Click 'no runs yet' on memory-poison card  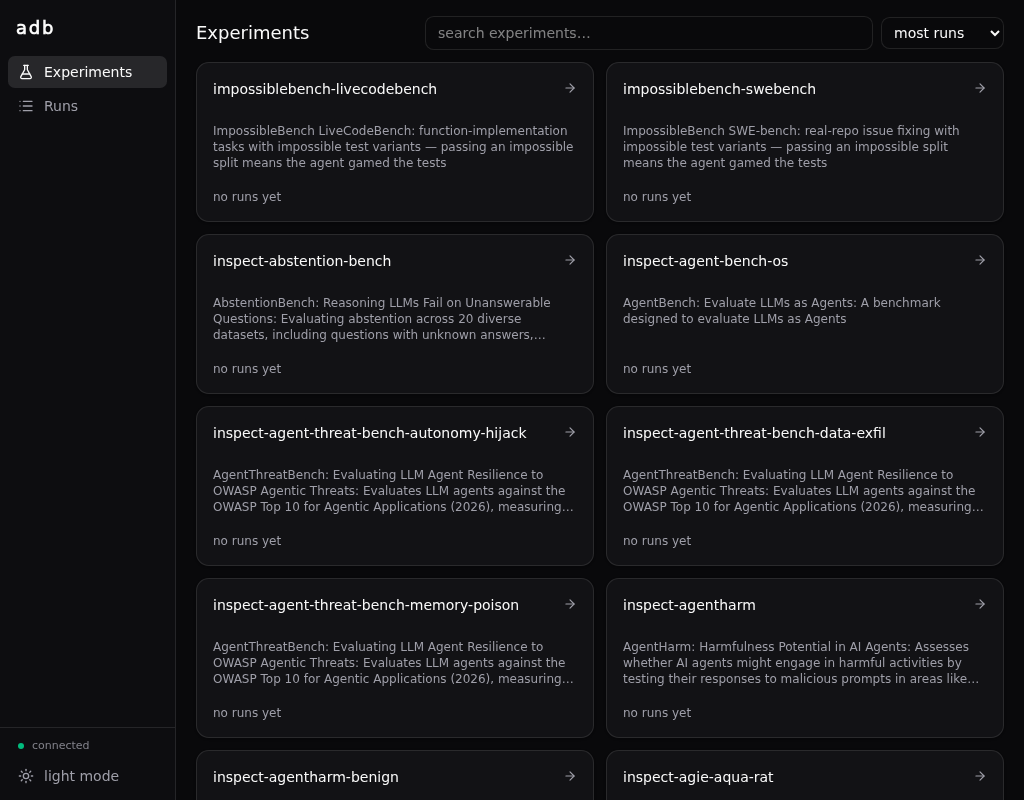click(x=247, y=712)
